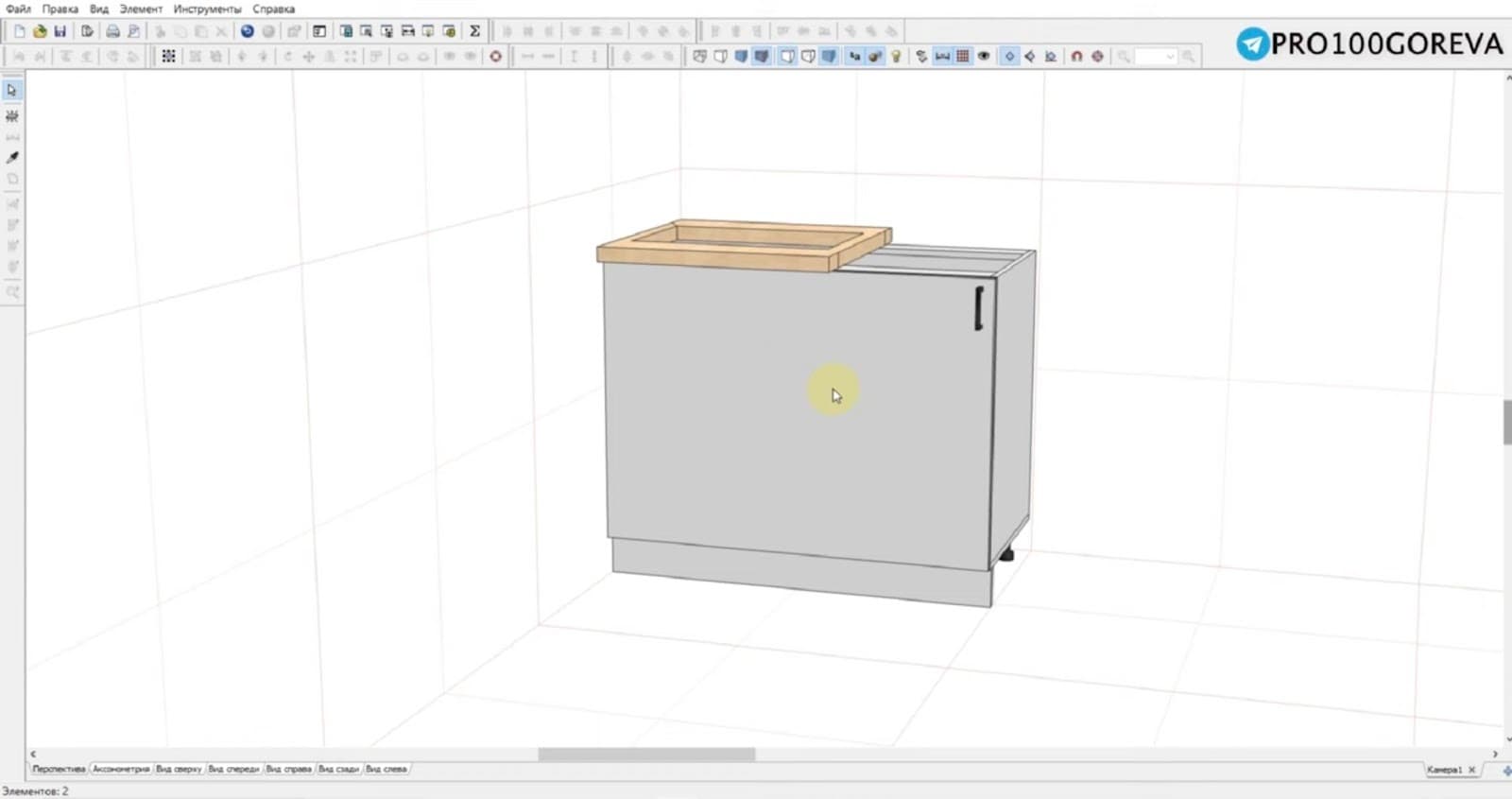Open a project with the yellow folder icon
Image resolution: width=1512 pixels, height=799 pixels.
(40, 31)
